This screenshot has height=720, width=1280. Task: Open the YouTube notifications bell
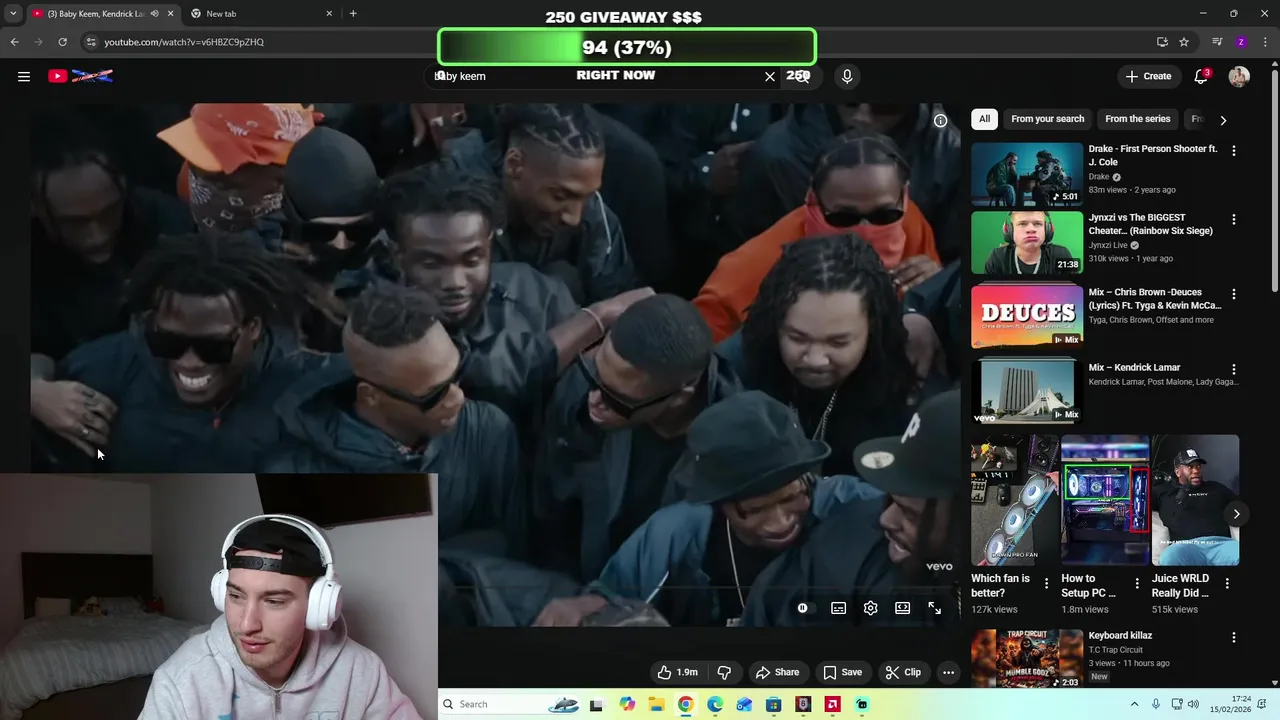click(x=1201, y=76)
